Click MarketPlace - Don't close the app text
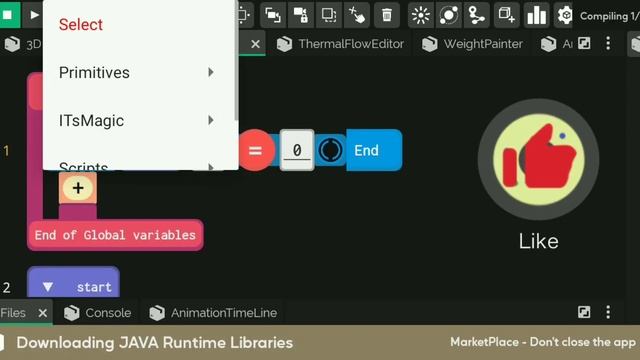 [x=543, y=342]
